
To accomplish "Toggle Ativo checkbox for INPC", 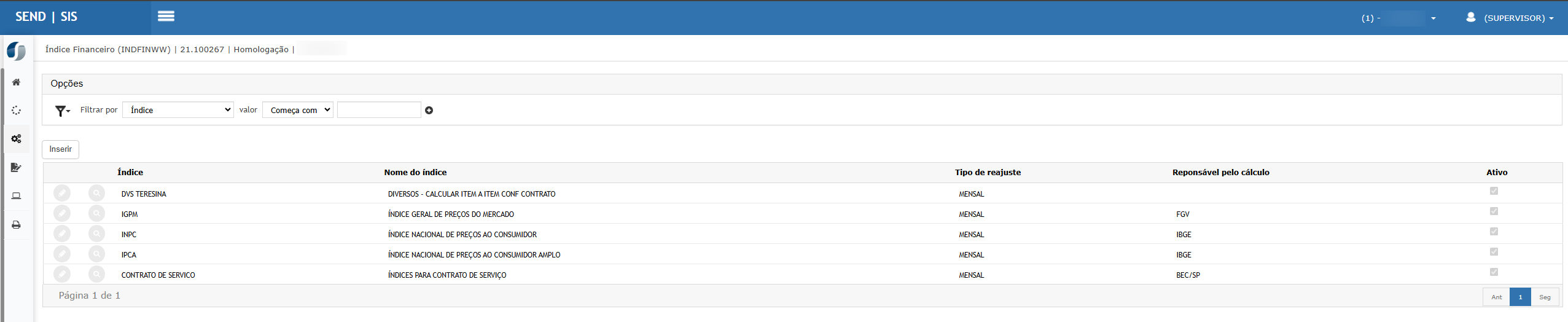I will (1494, 232).
